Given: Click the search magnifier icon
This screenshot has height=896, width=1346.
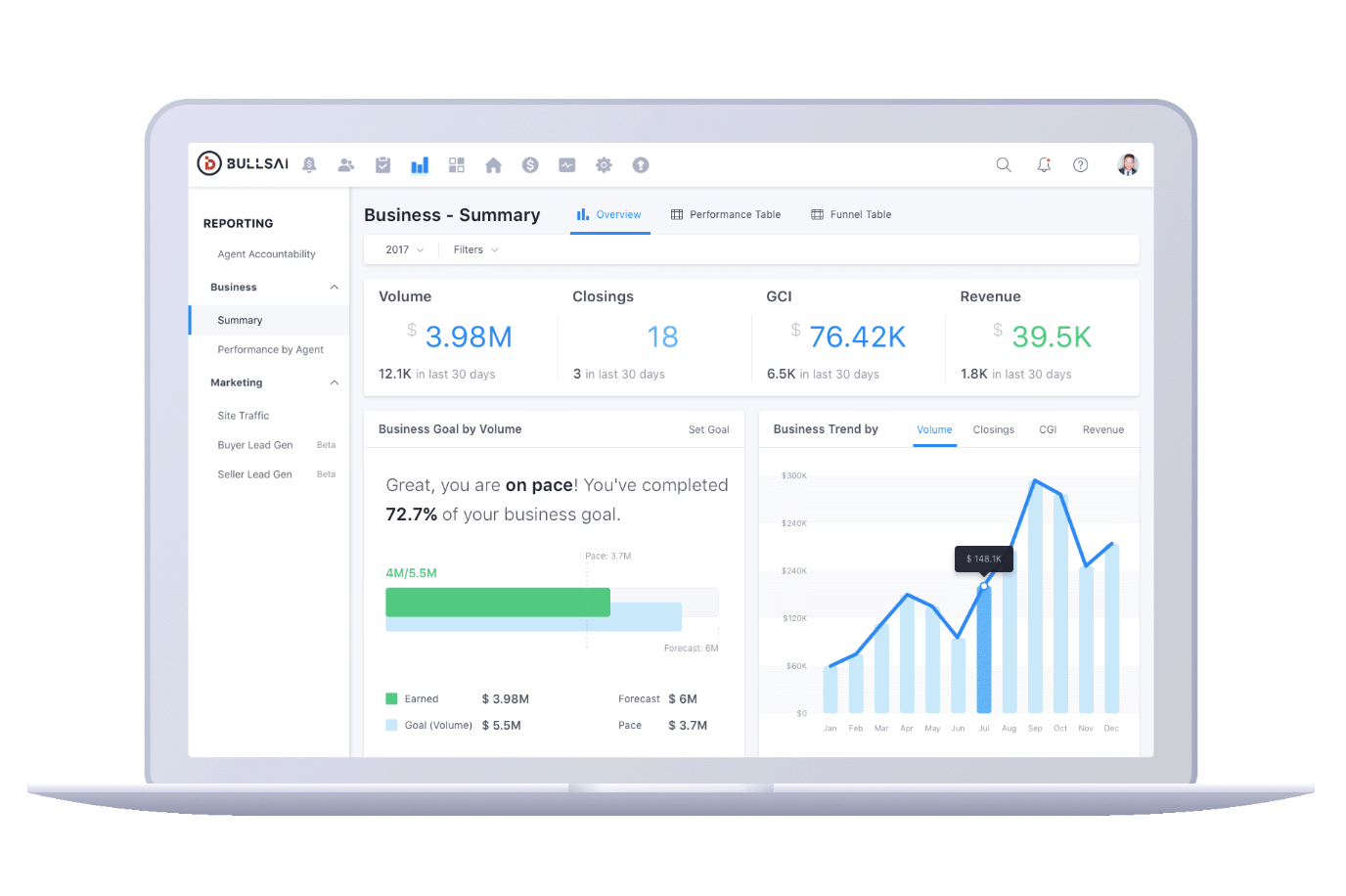Looking at the screenshot, I should pos(1004,165).
